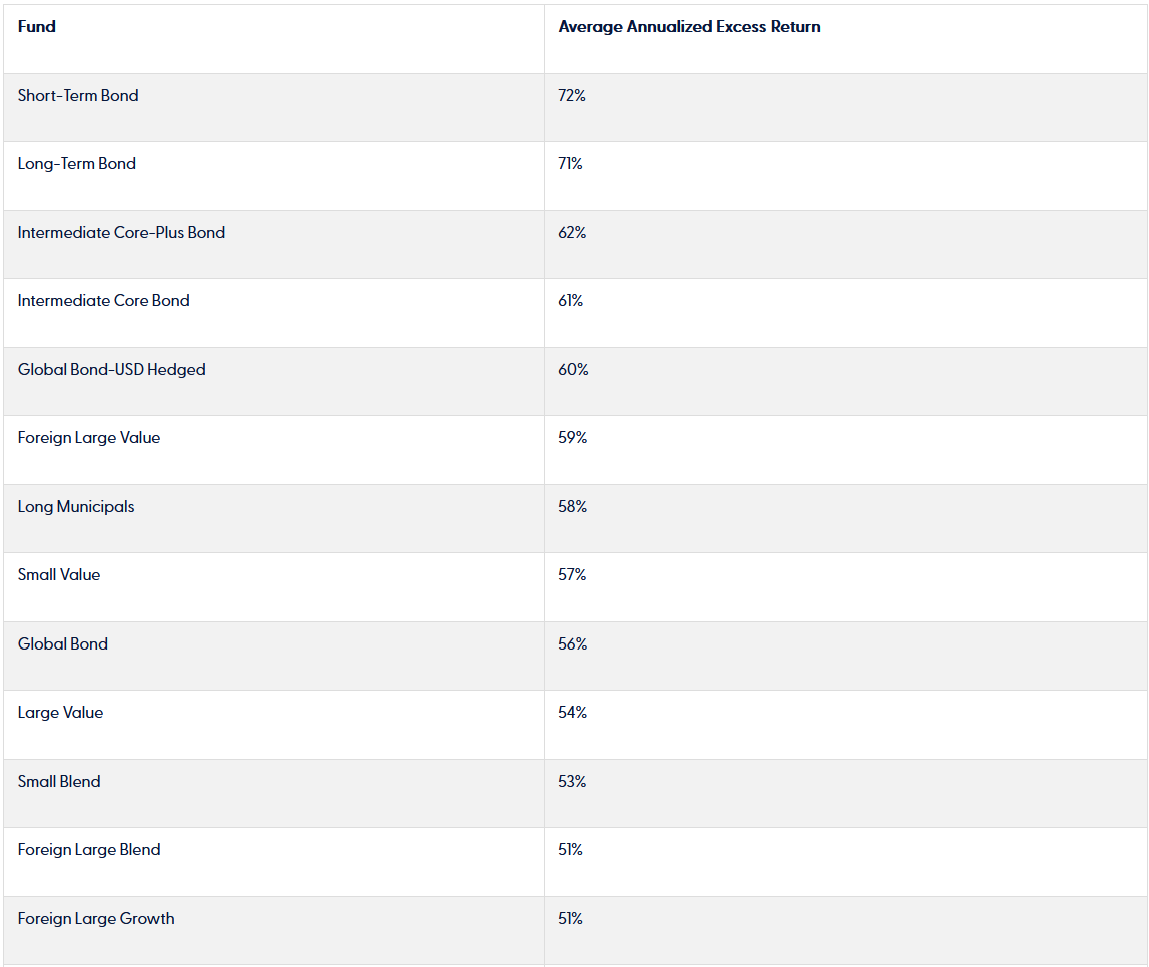Select the 54% value for Large Value

[x=573, y=713]
